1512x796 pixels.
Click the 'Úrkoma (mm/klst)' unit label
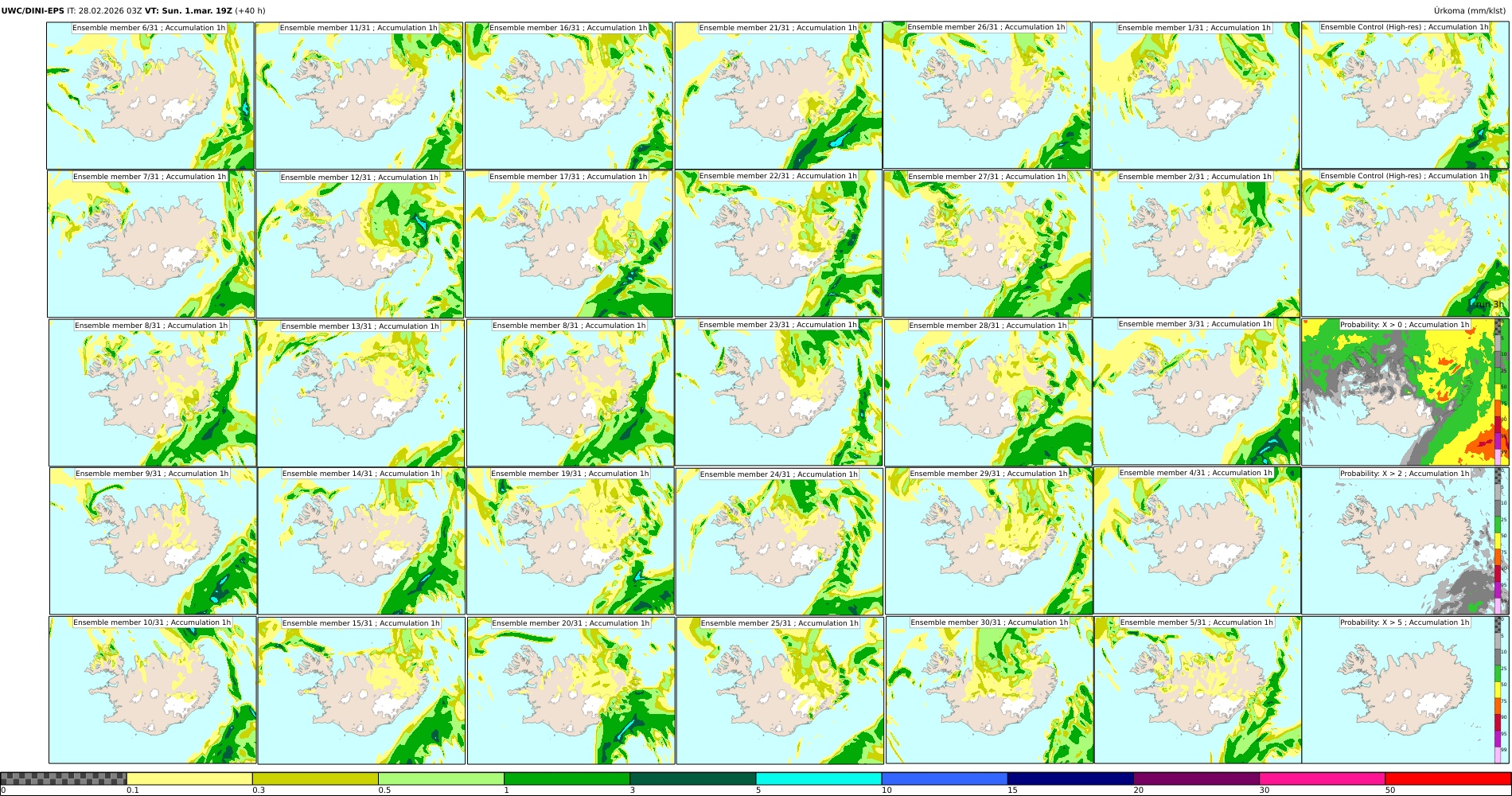pyautogui.click(x=1471, y=11)
